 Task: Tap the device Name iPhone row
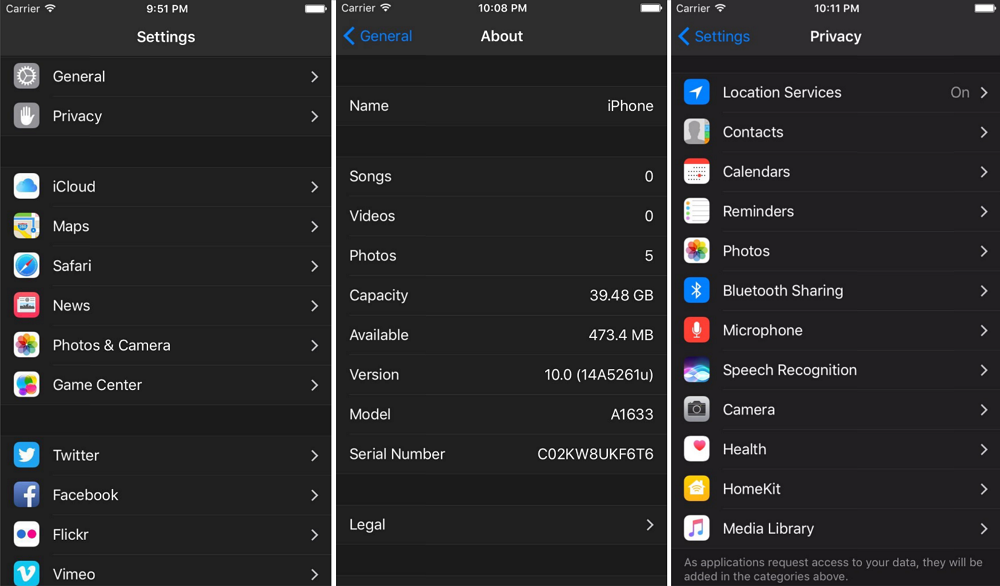[500, 106]
